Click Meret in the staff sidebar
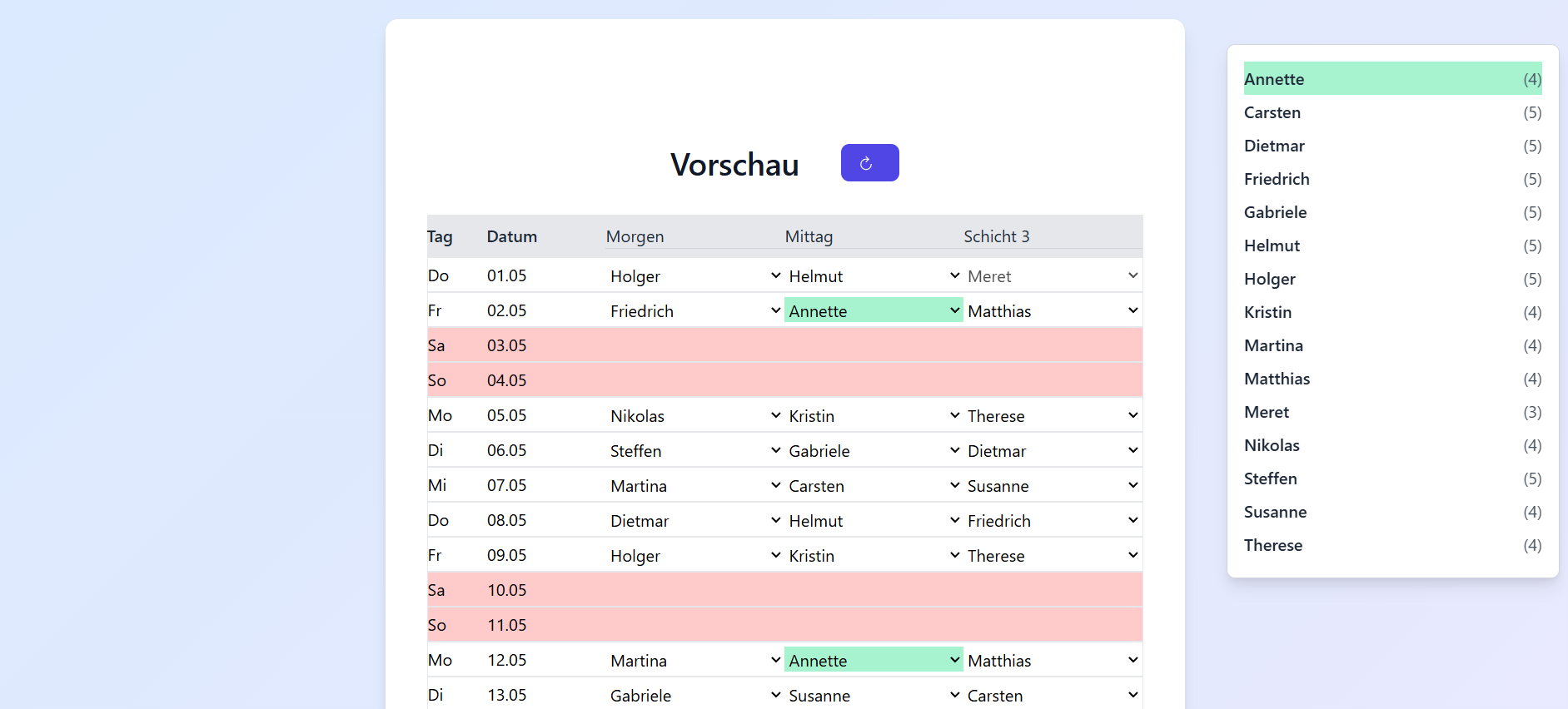Screen dimensions: 1568x709 click(x=1391, y=412)
